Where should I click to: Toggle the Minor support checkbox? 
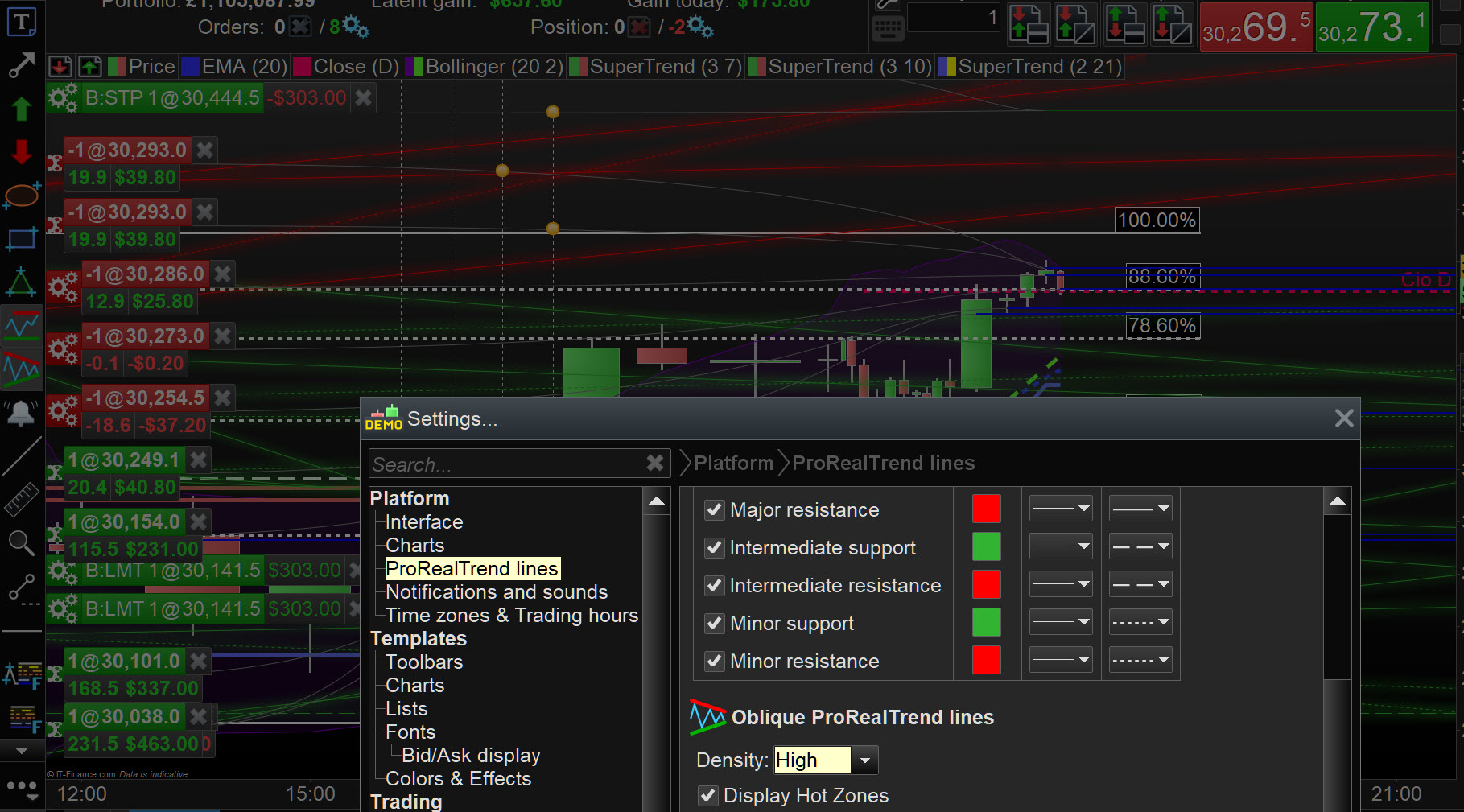pos(714,624)
